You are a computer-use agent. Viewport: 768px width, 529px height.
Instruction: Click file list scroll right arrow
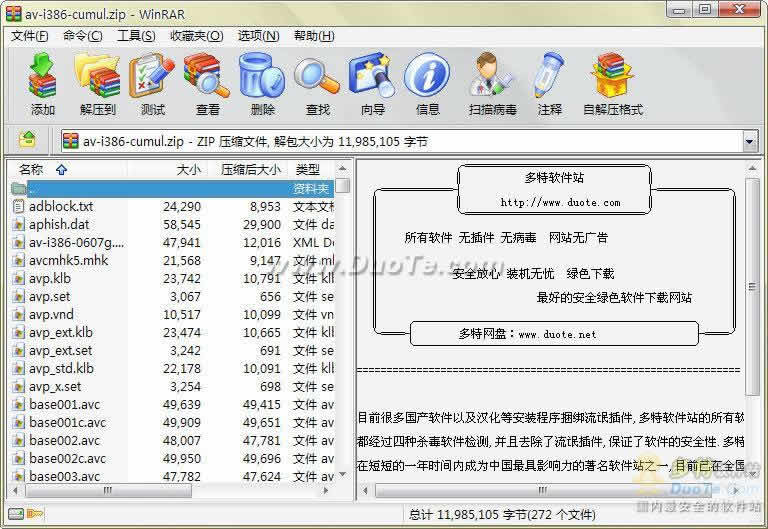326,490
